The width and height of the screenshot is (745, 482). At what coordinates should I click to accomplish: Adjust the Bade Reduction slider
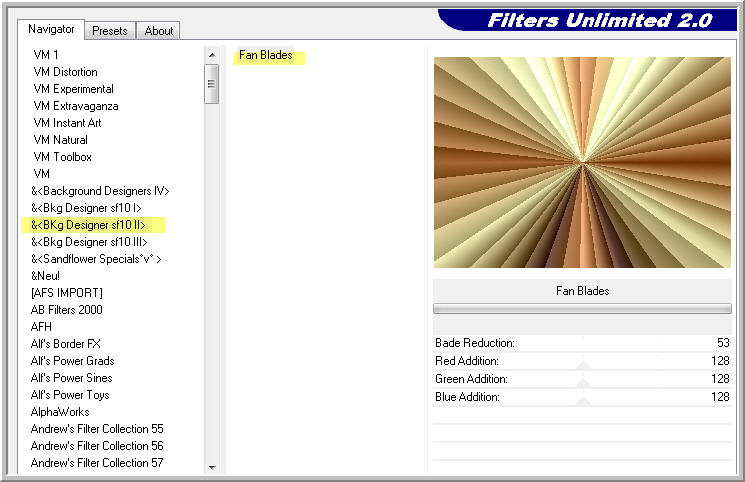pos(584,343)
